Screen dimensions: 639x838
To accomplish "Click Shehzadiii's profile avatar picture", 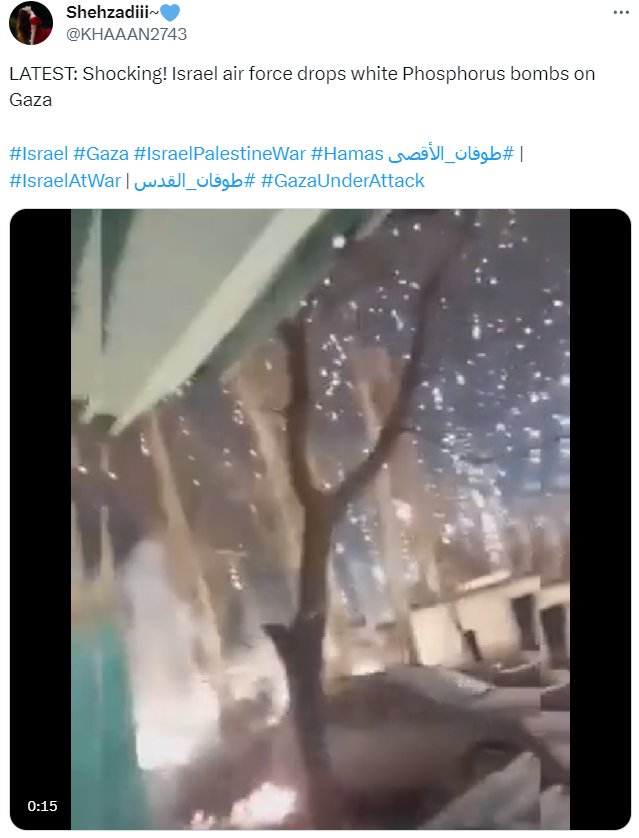I will point(31,23).
